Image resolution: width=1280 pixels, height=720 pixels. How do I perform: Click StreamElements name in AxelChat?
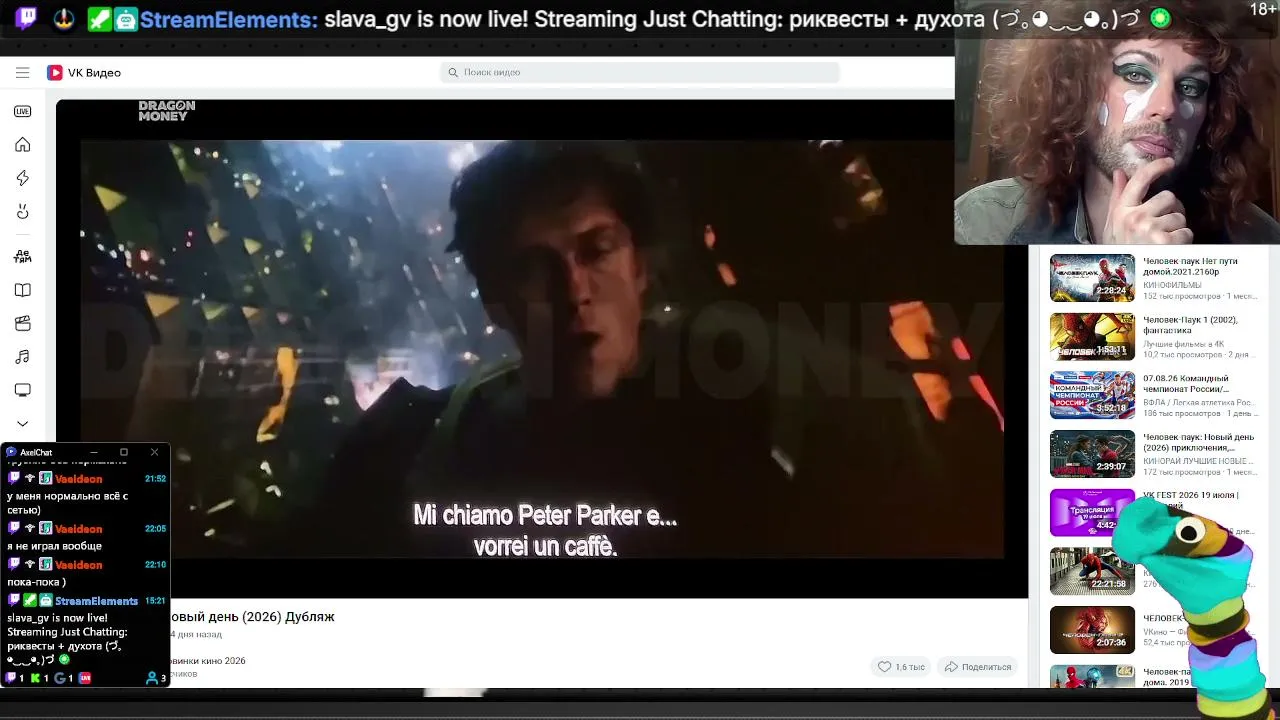click(x=96, y=601)
